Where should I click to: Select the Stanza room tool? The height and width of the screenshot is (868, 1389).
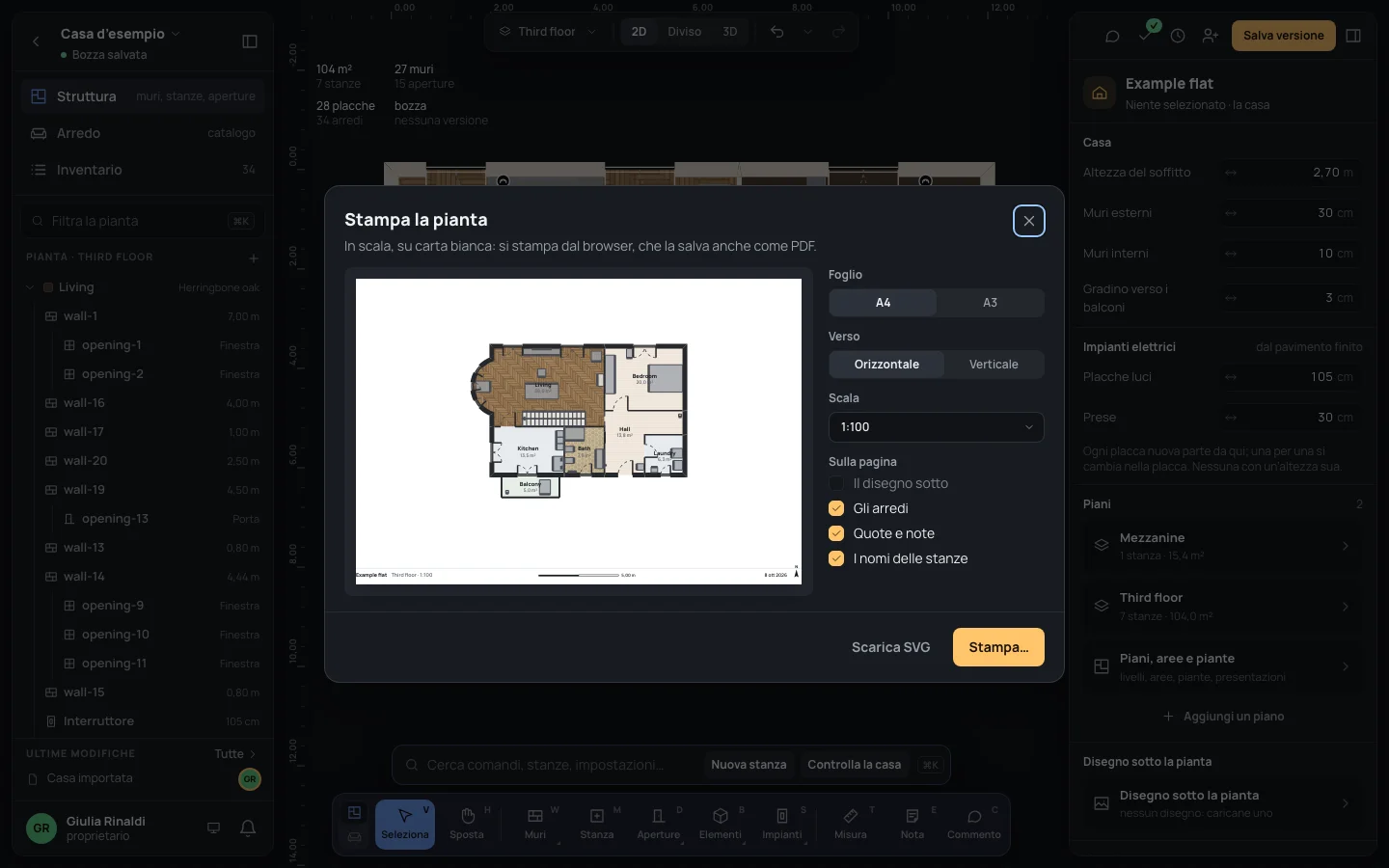coord(597,825)
